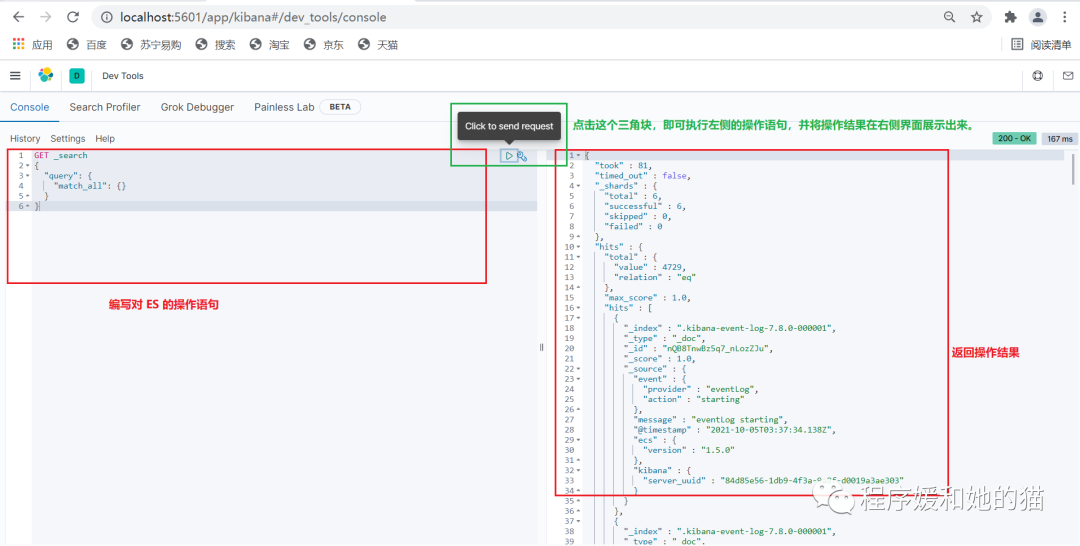This screenshot has height=546, width=1080.
Task: Click the "@timestamp" value line
Action: pyautogui.click(x=735, y=430)
